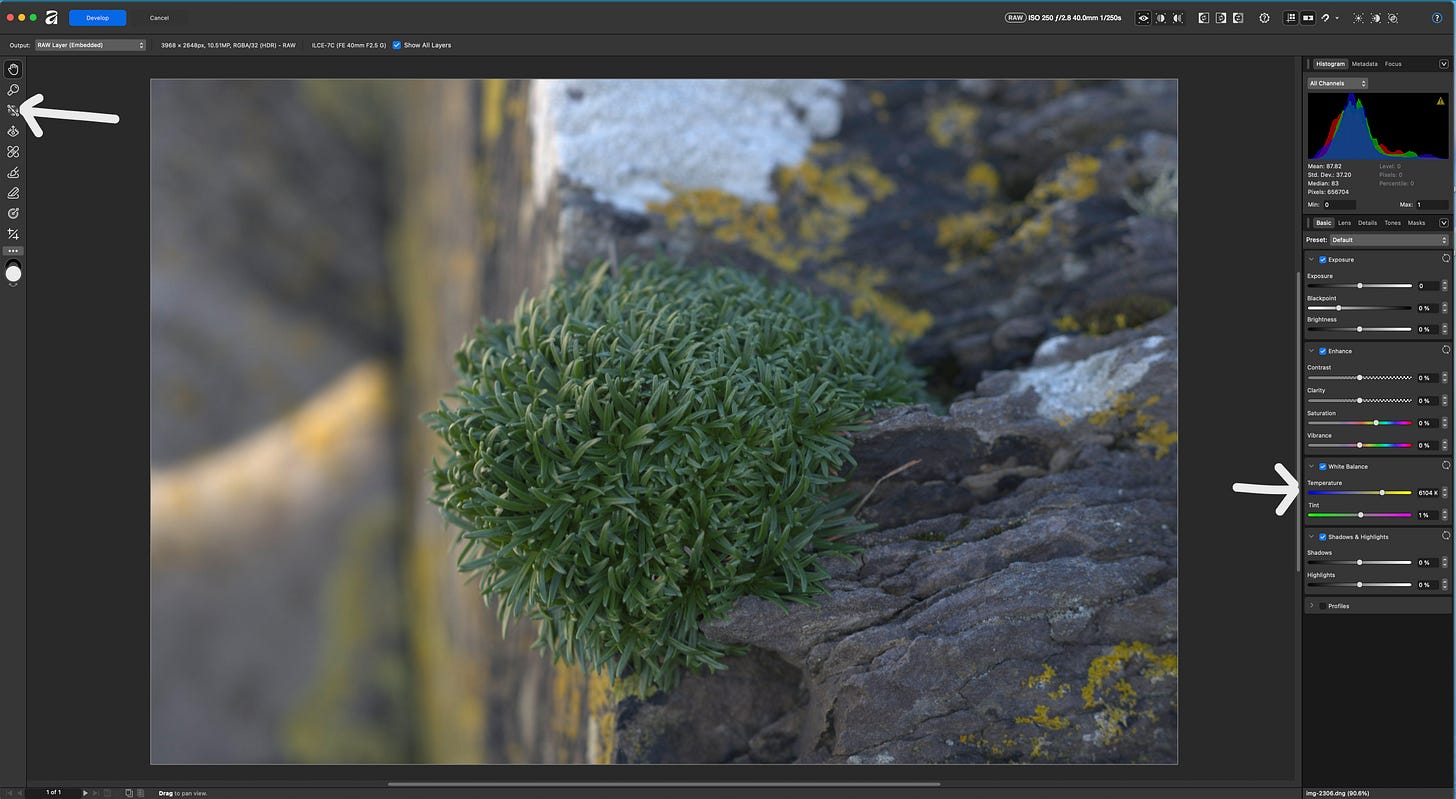Viewport: 1456px width, 799px height.
Task: Select the Zoom tool in left toolbar
Action: pos(13,90)
